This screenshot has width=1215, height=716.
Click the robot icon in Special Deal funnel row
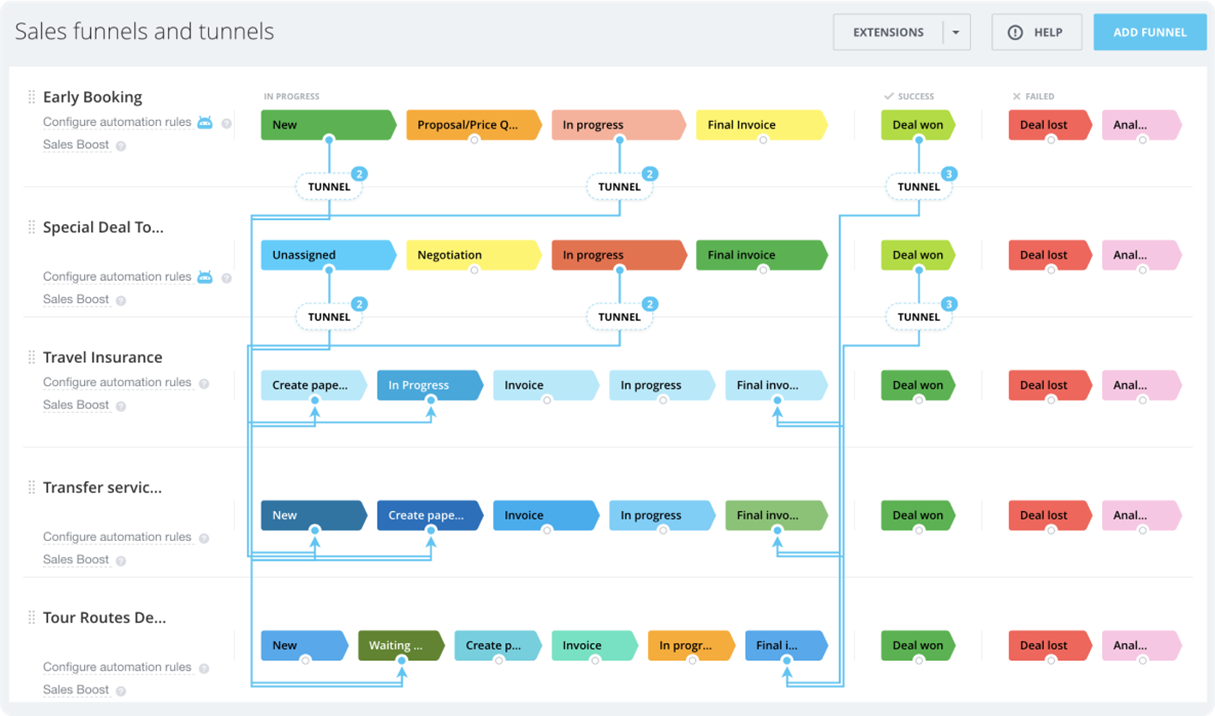click(x=205, y=277)
